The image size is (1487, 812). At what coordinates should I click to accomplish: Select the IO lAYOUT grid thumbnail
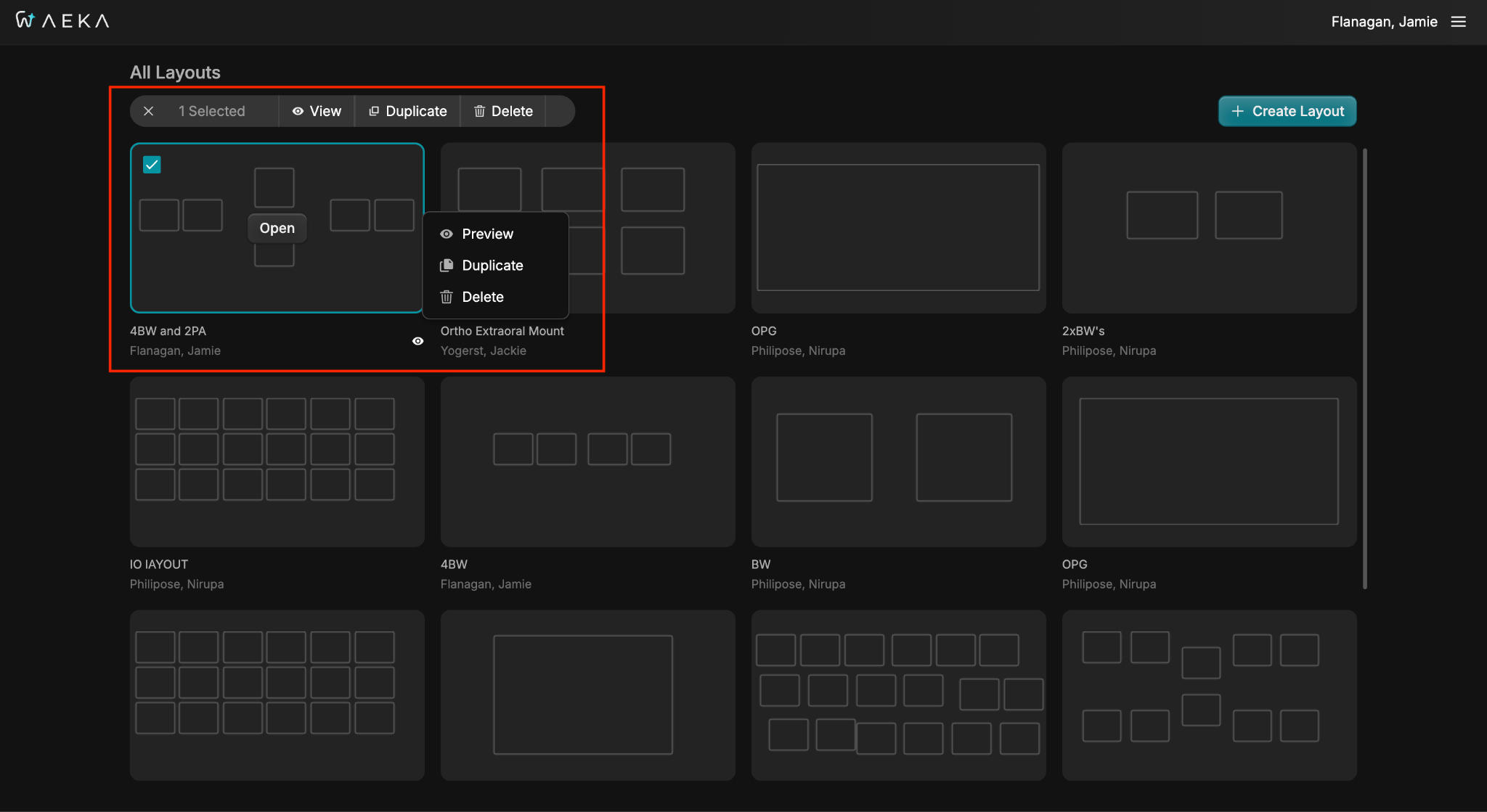(277, 462)
